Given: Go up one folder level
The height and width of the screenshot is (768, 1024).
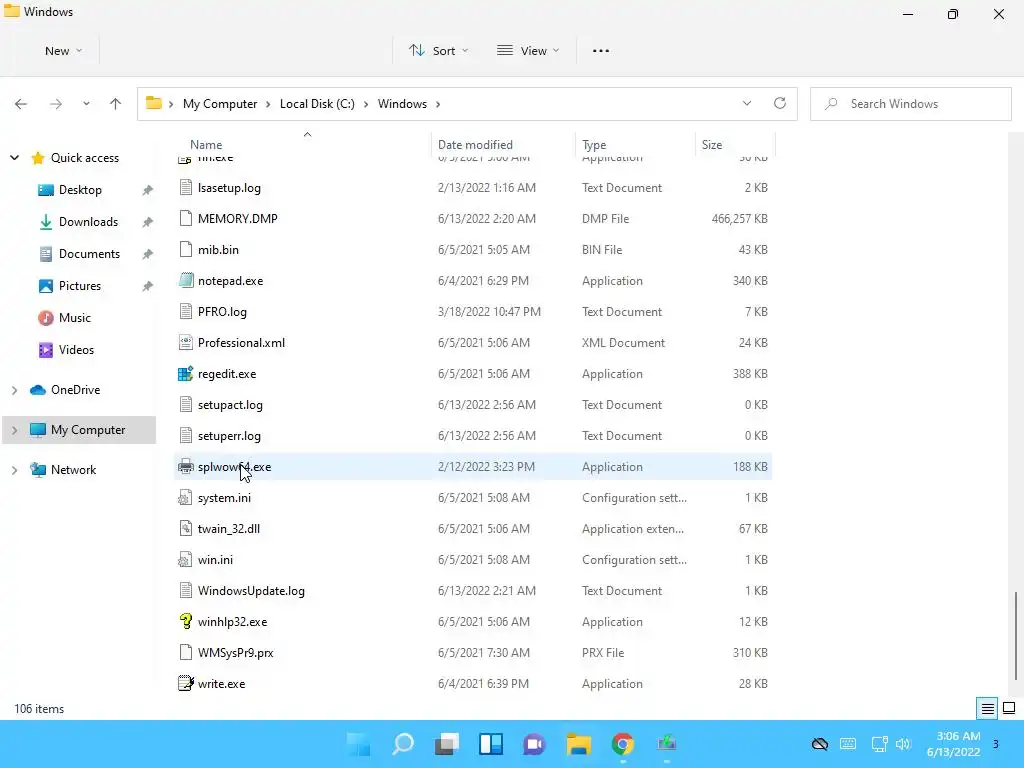Looking at the screenshot, I should tap(116, 104).
